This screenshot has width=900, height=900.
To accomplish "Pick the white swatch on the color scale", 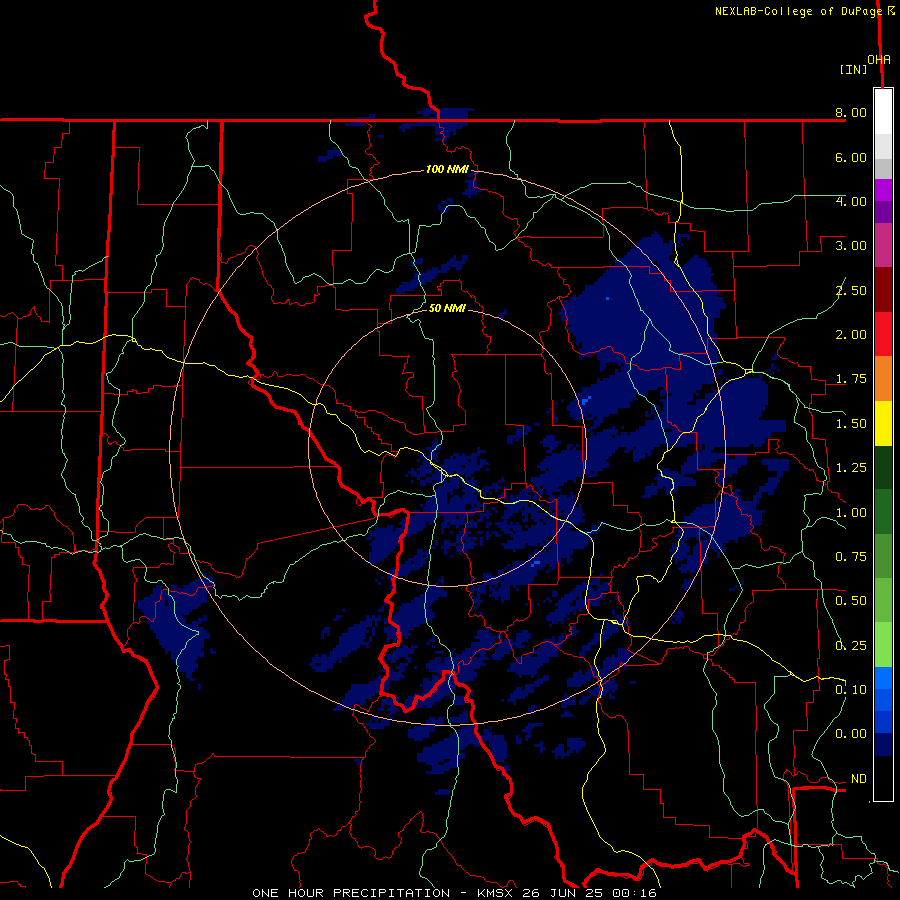I will tap(883, 112).
